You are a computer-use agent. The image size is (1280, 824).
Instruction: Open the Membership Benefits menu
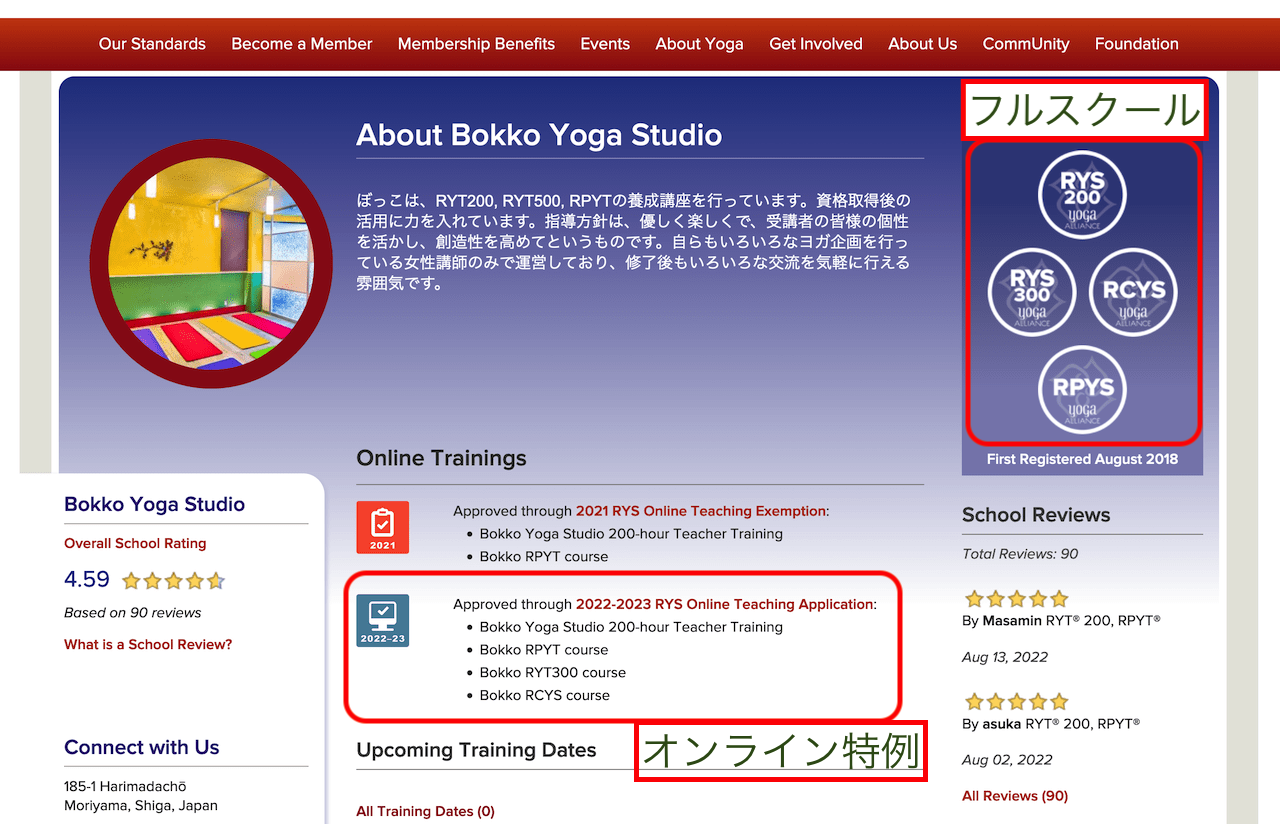click(x=476, y=44)
